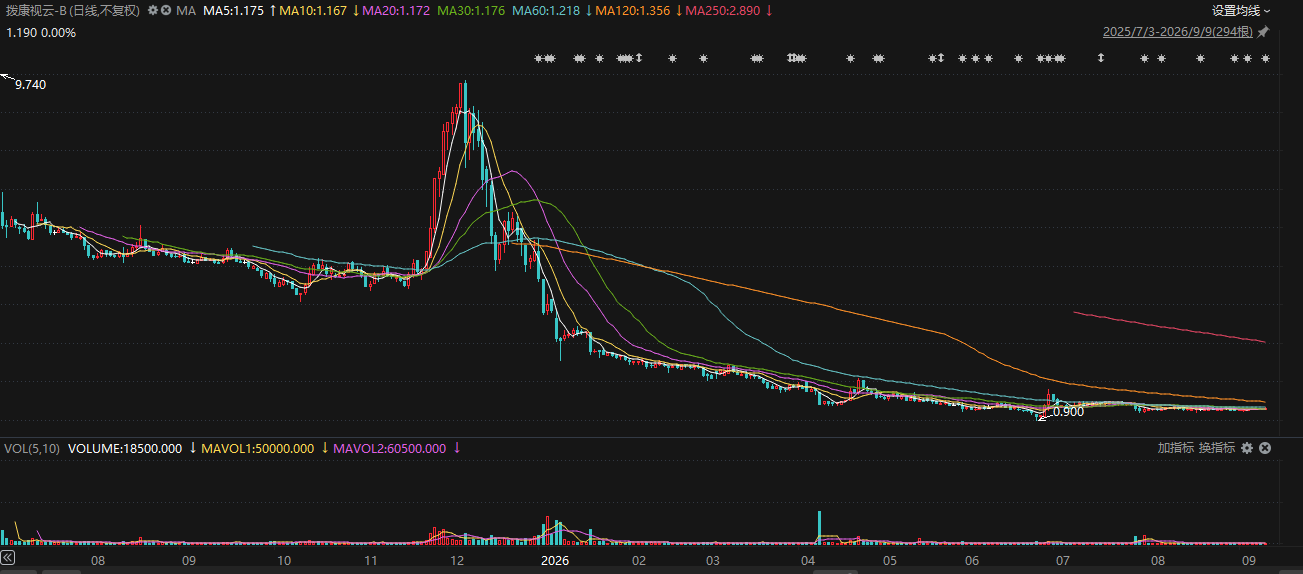Click 换指标 to switch indicator
Screen dimensions: 1303x574
(1217, 448)
